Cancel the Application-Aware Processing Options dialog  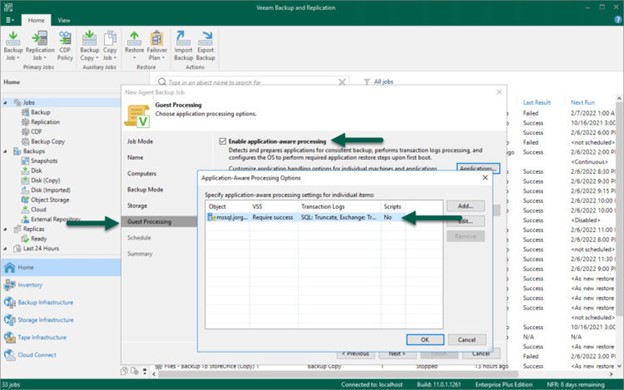tap(467, 340)
